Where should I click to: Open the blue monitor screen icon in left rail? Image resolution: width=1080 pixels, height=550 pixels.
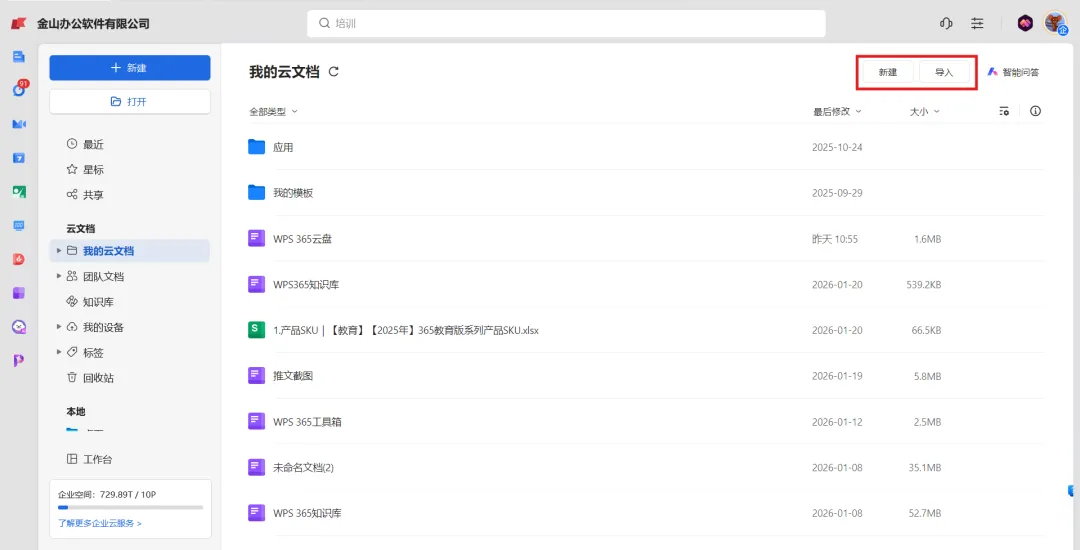(19, 226)
